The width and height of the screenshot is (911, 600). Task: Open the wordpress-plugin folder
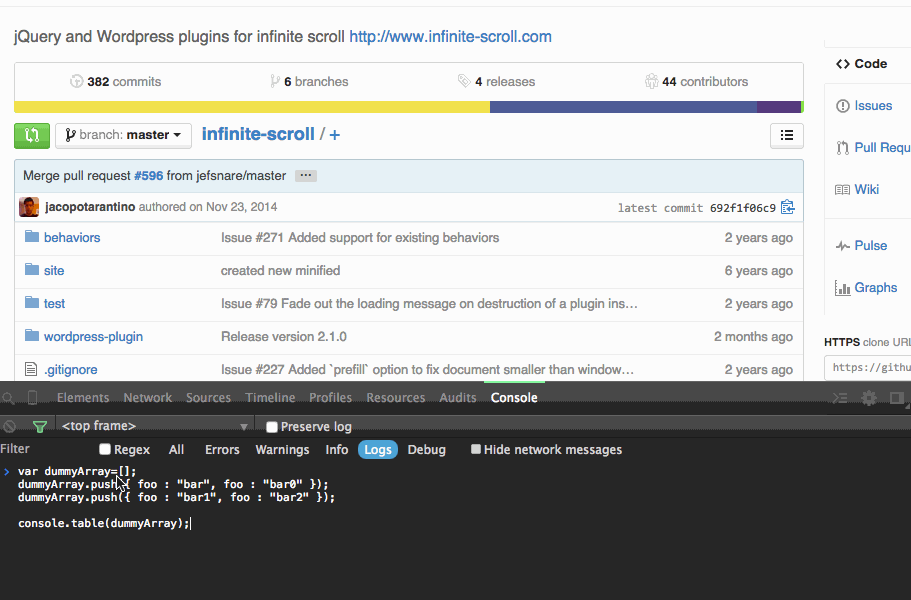pyautogui.click(x=94, y=337)
